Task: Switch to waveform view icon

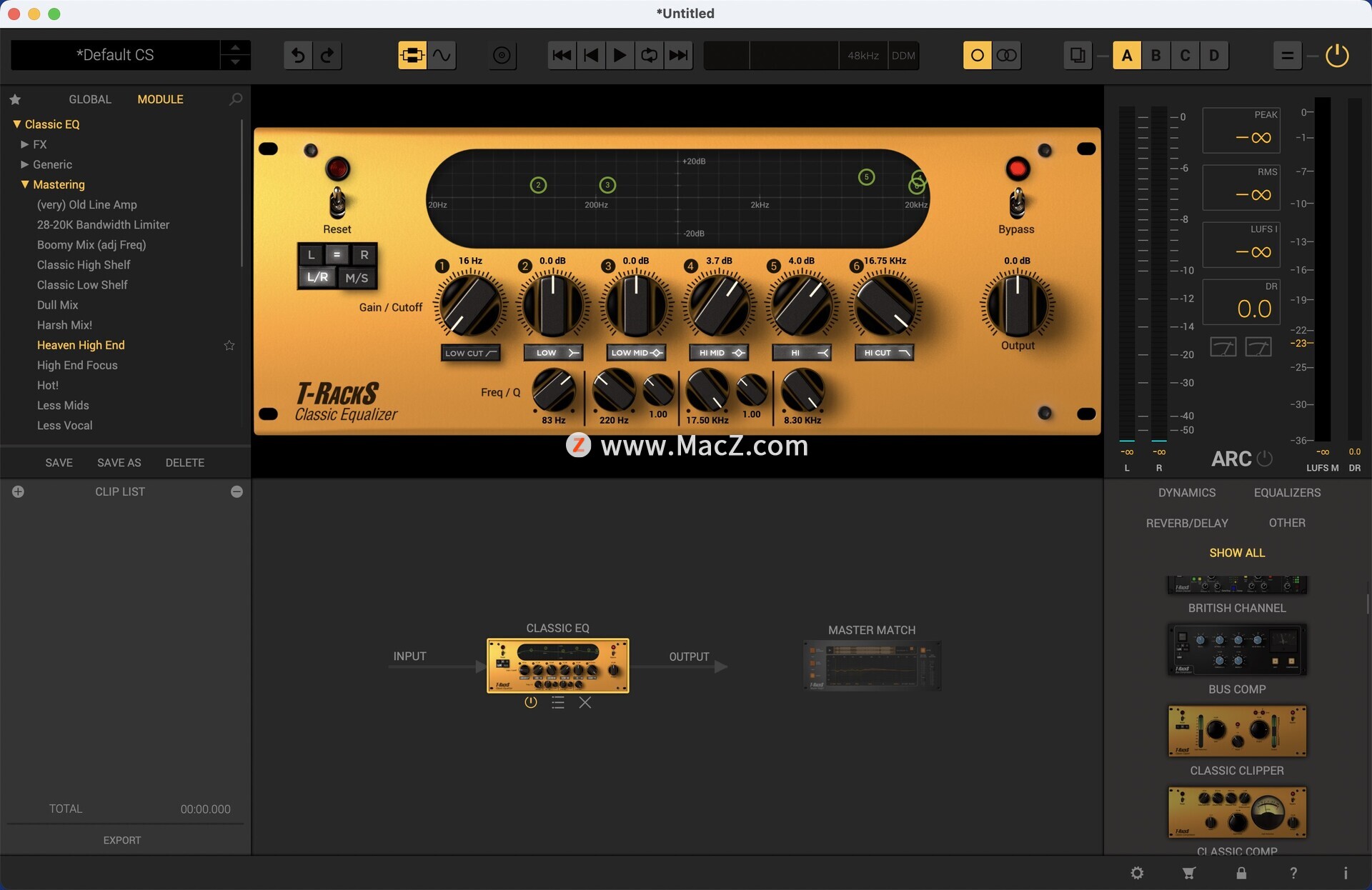Action: 442,56
